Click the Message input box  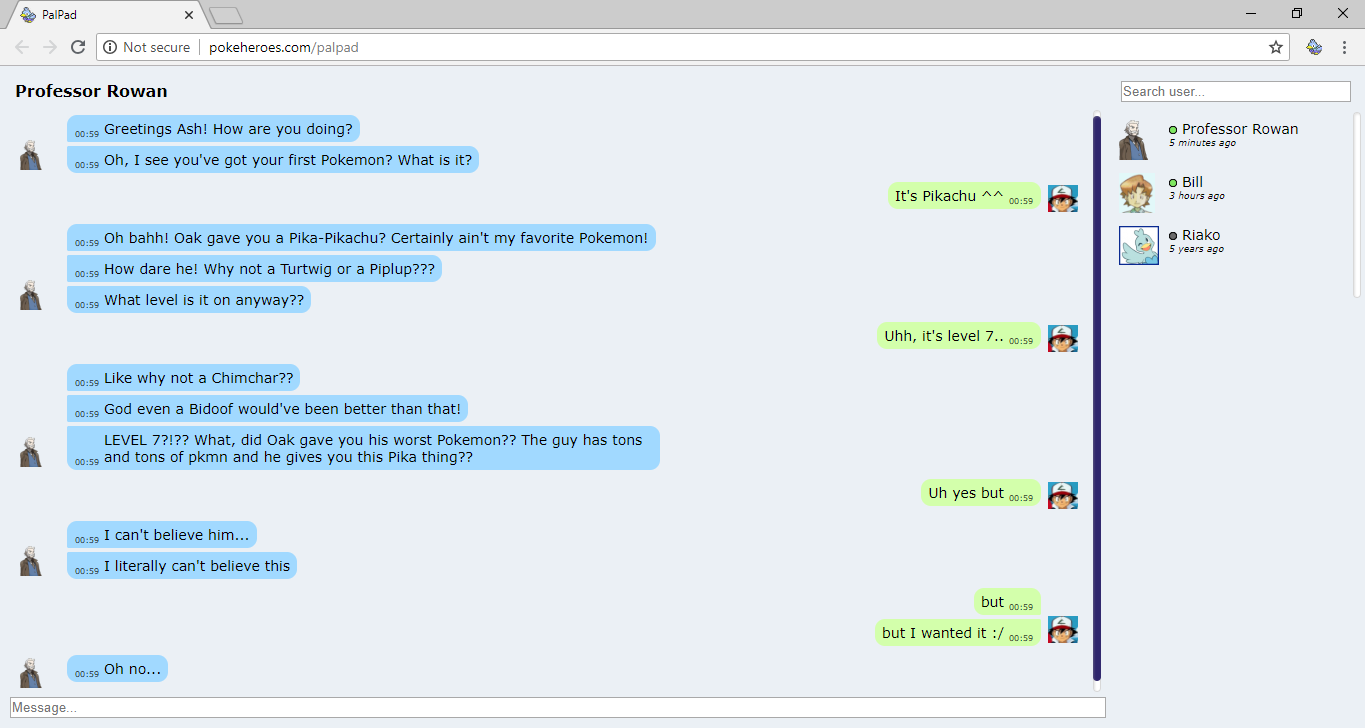pos(557,707)
